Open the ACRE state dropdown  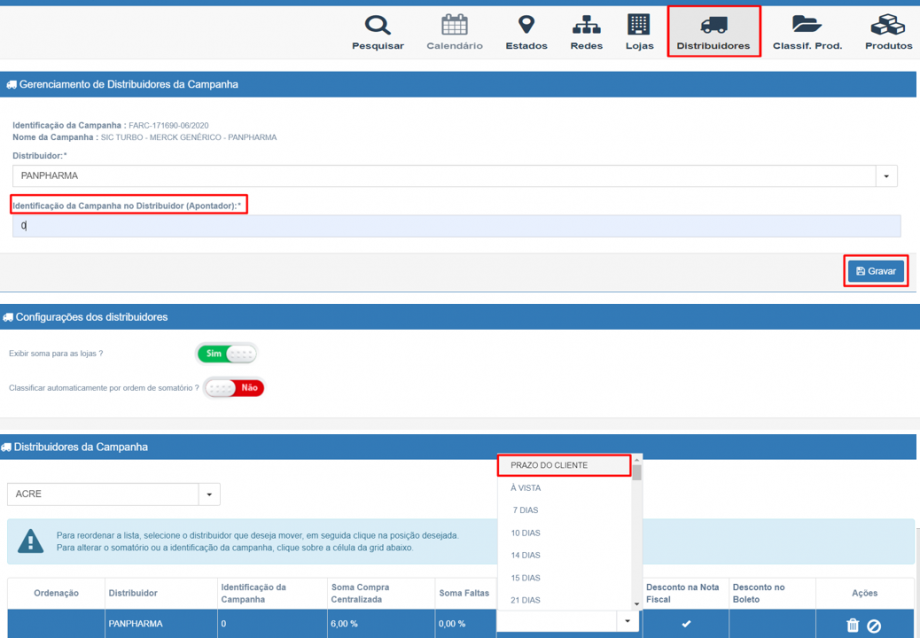point(210,494)
